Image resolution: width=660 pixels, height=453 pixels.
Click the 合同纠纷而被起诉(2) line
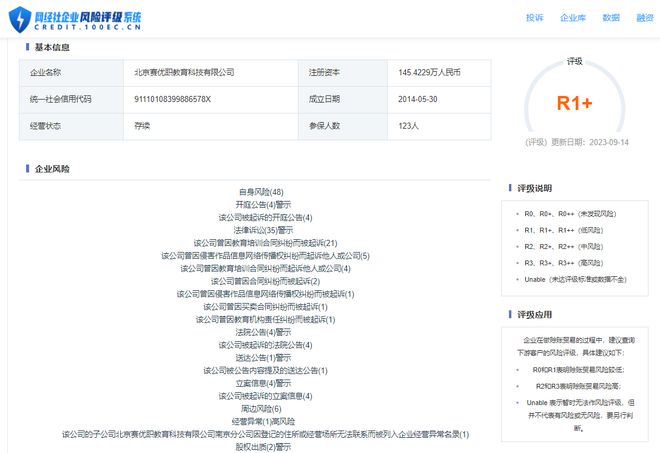pos(265,281)
